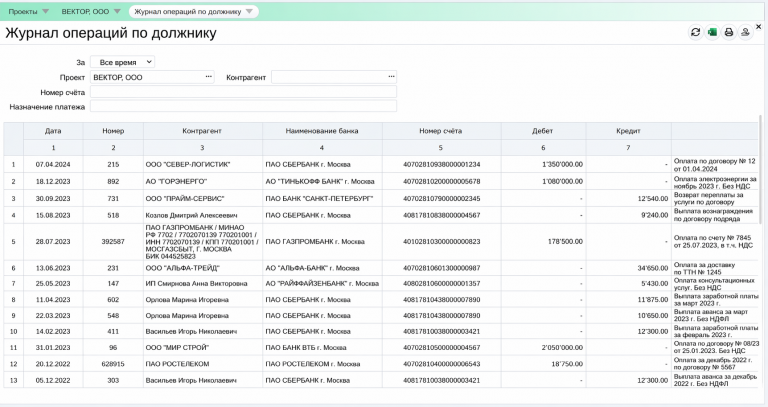Click the Наименование банка column header
The width and height of the screenshot is (768, 407).
coord(322,131)
